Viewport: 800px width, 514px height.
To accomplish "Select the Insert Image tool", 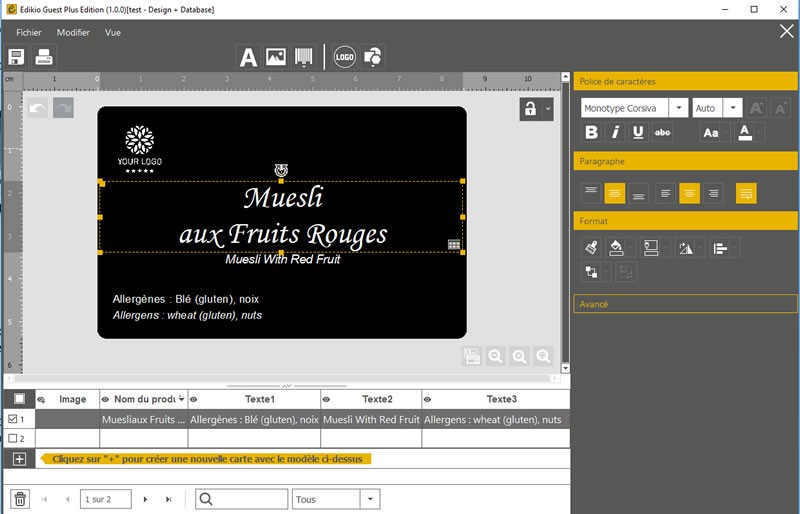I will coord(275,57).
